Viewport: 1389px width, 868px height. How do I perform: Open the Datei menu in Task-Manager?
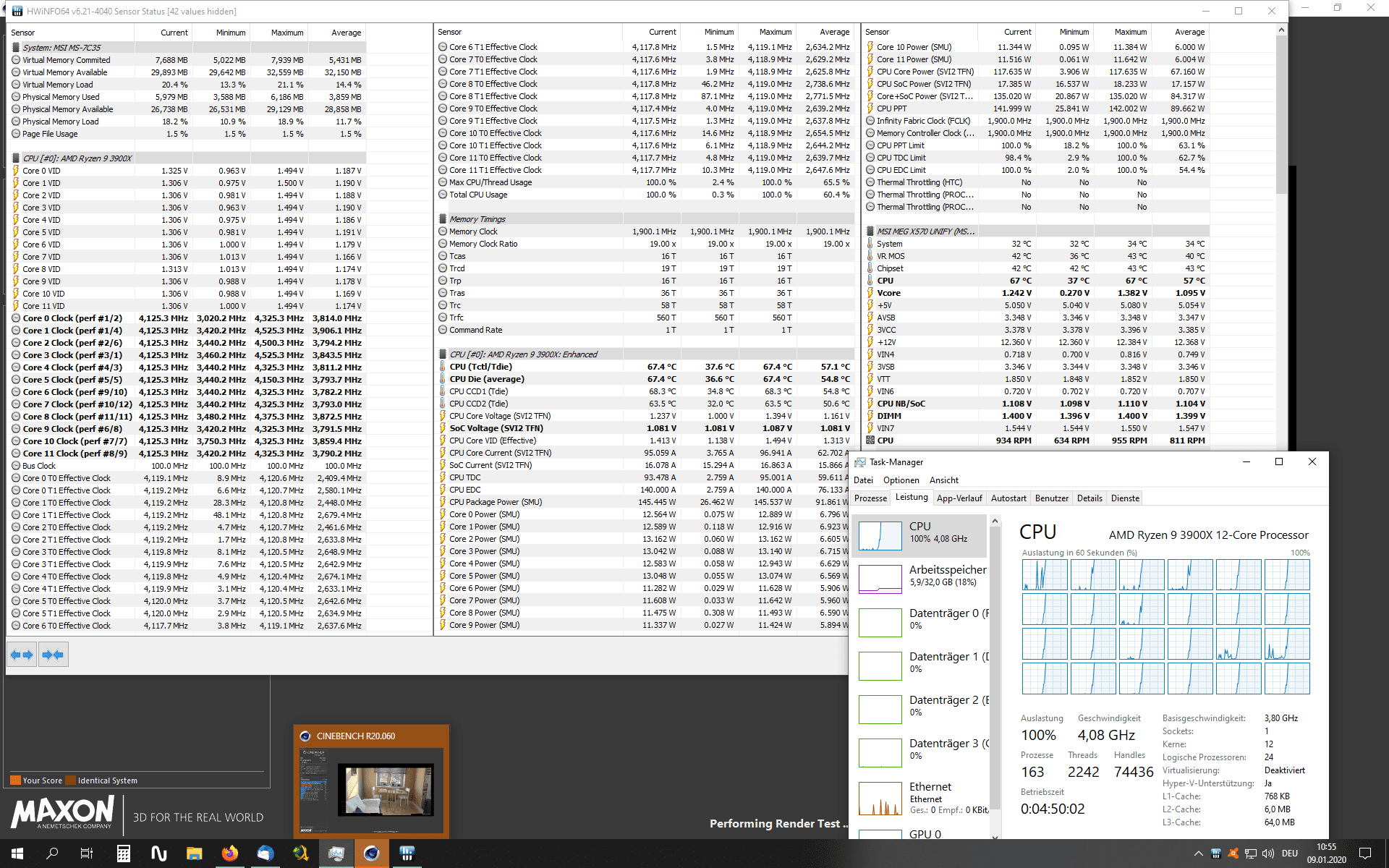[863, 480]
